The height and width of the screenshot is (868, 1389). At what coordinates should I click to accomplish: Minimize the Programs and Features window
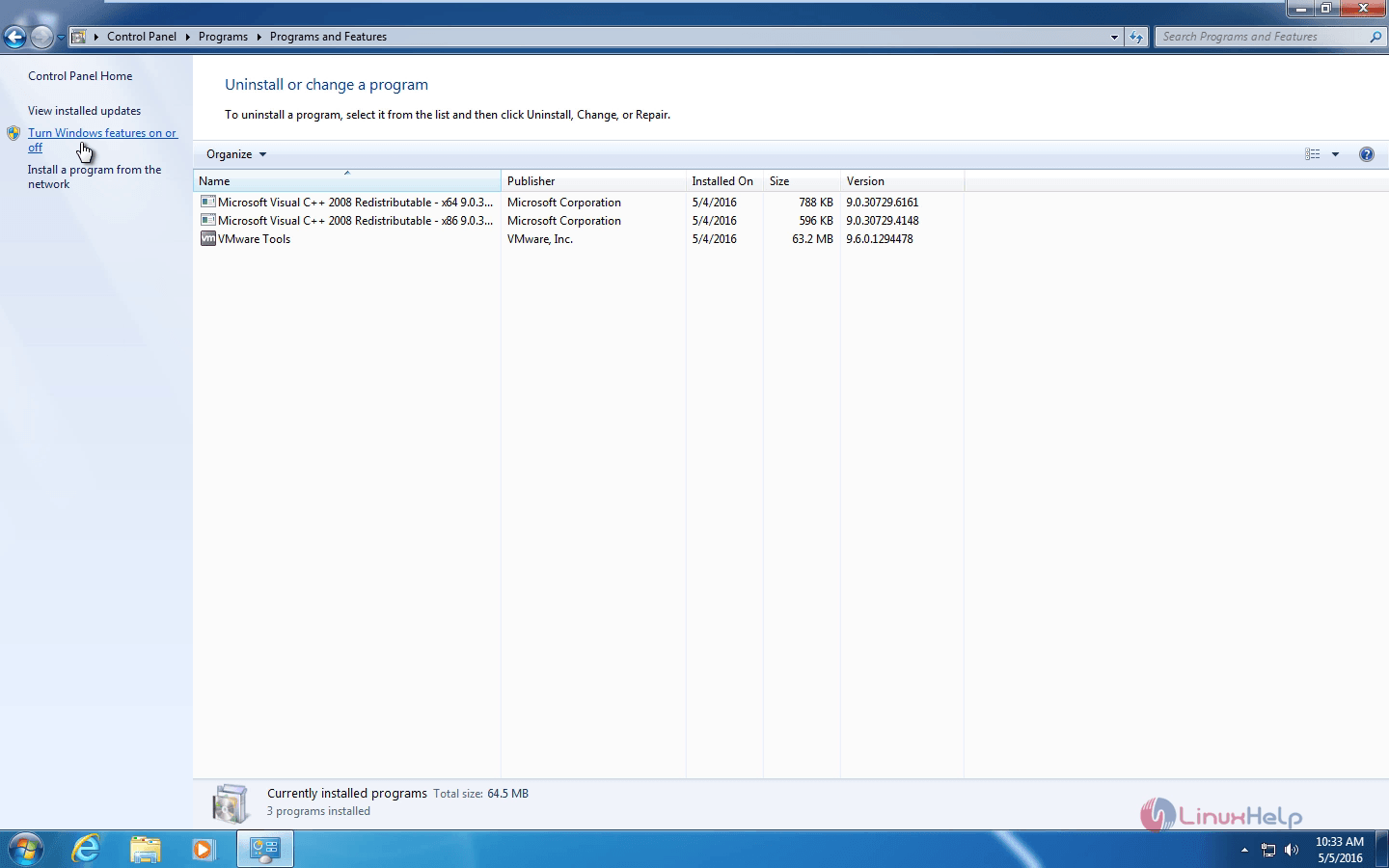(1301, 8)
